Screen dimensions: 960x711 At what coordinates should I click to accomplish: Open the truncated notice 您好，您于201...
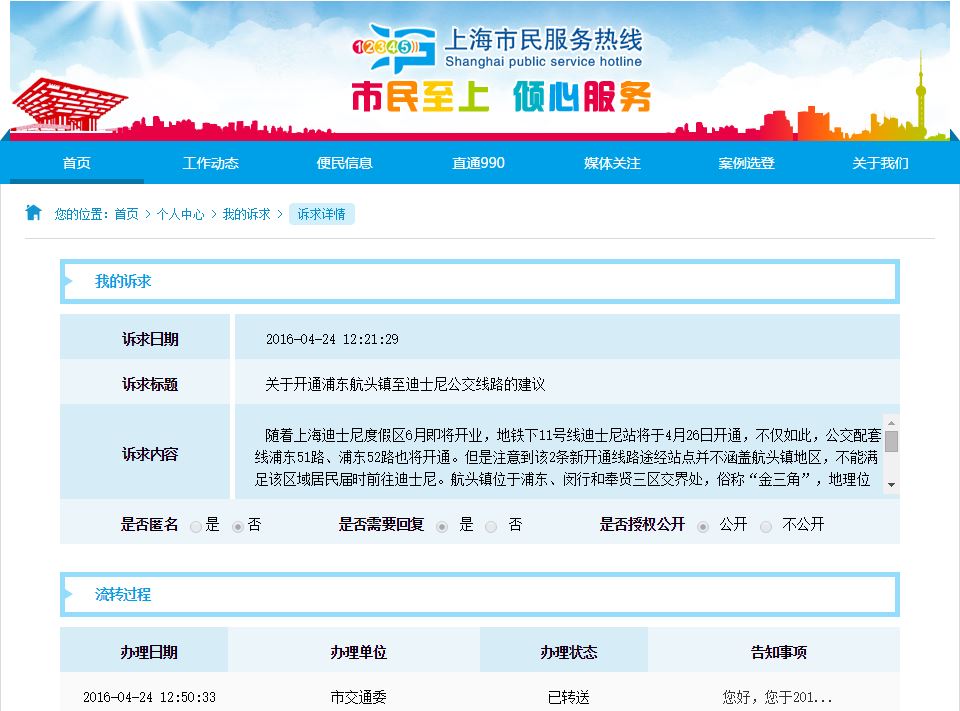[778, 697]
